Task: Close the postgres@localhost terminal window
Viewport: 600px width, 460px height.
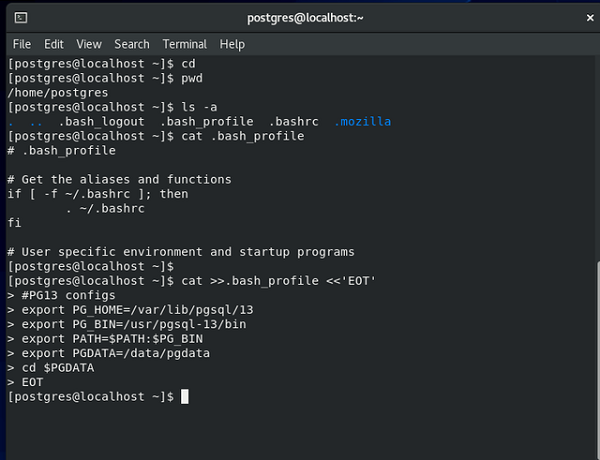Action: 590,18
